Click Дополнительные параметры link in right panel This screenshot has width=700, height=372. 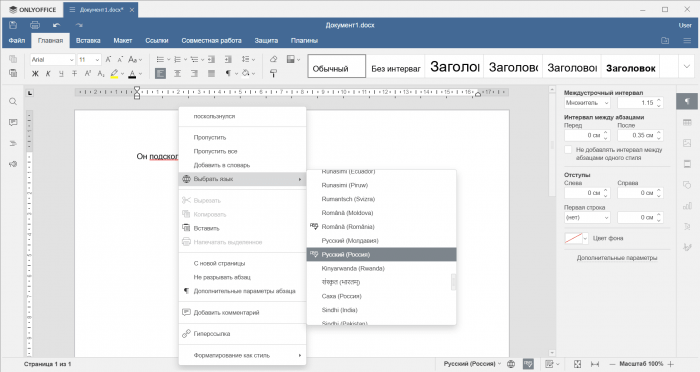(x=617, y=258)
